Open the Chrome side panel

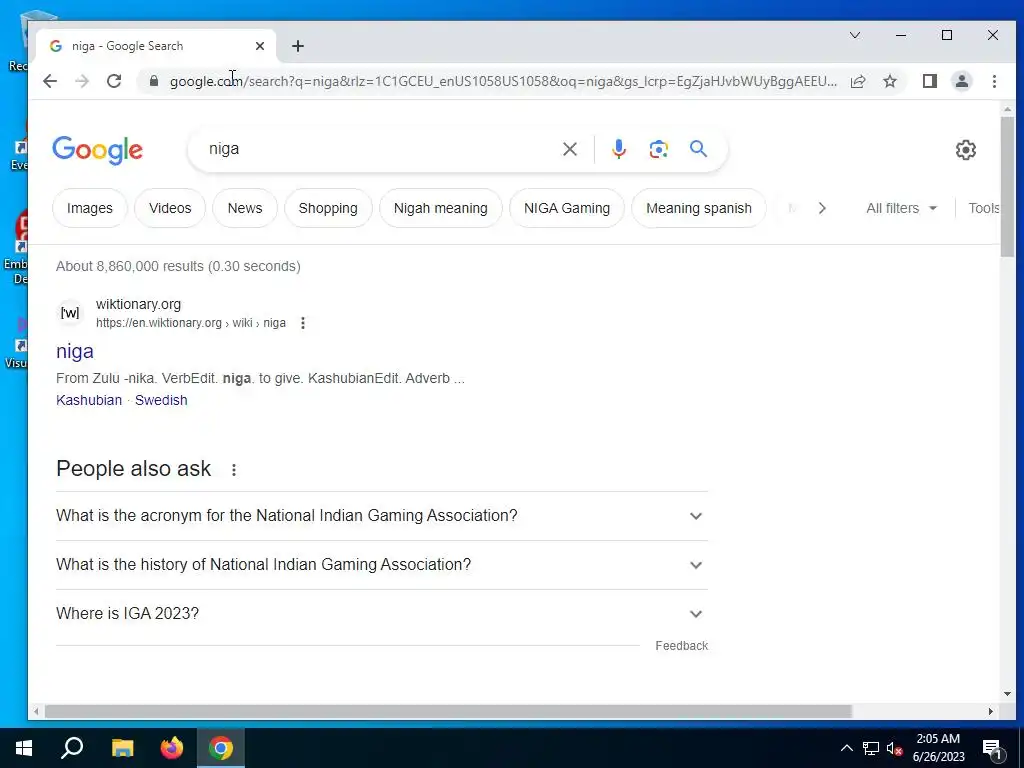(929, 81)
